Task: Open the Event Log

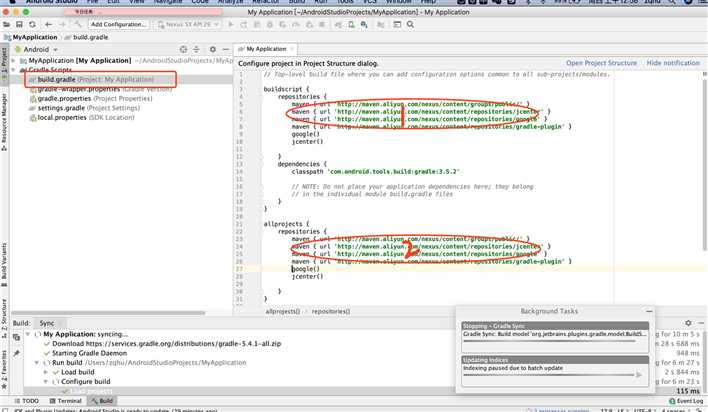Action: 686,401
